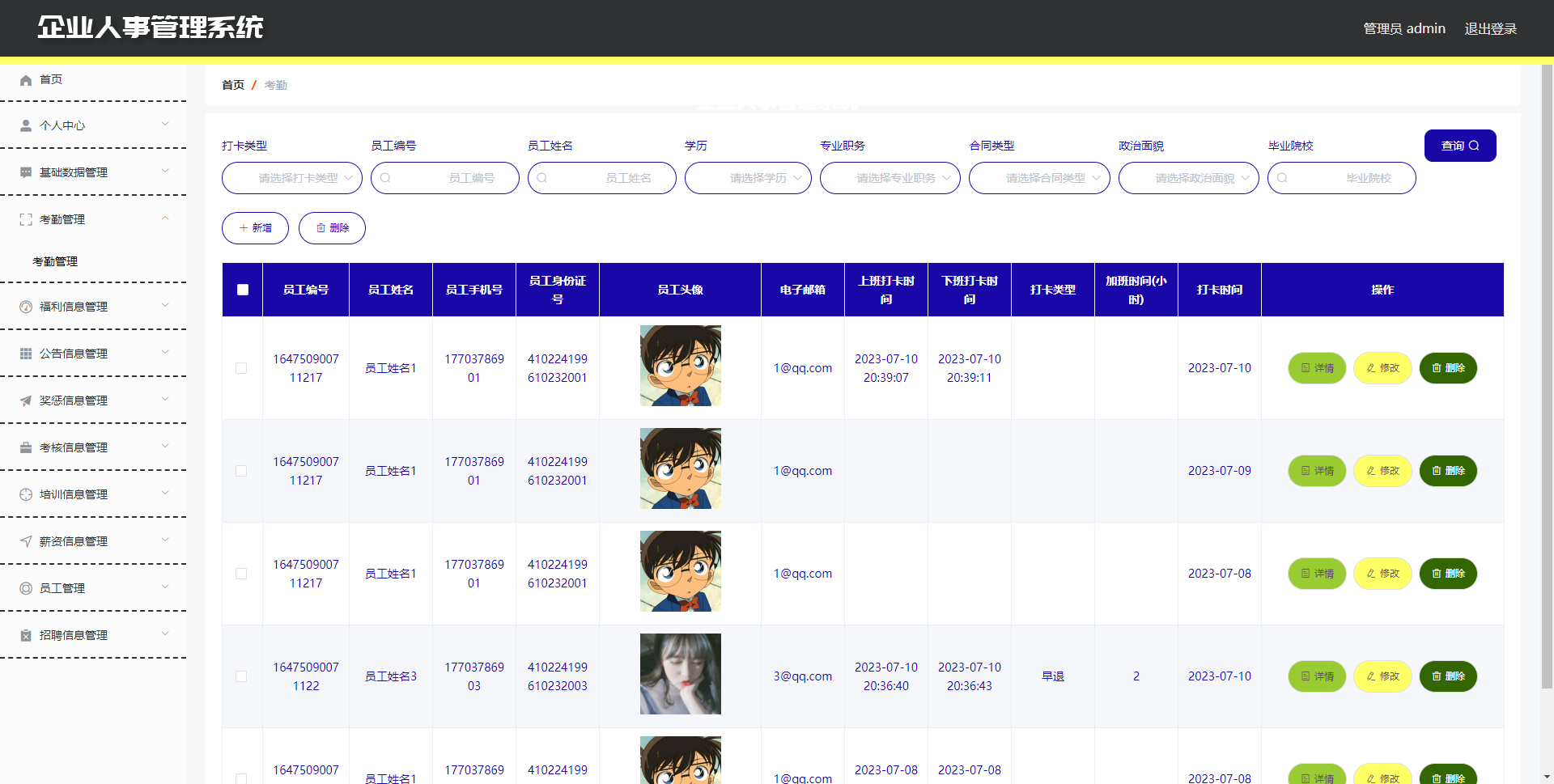Click the 新增 add button
The image size is (1554, 784).
(255, 228)
